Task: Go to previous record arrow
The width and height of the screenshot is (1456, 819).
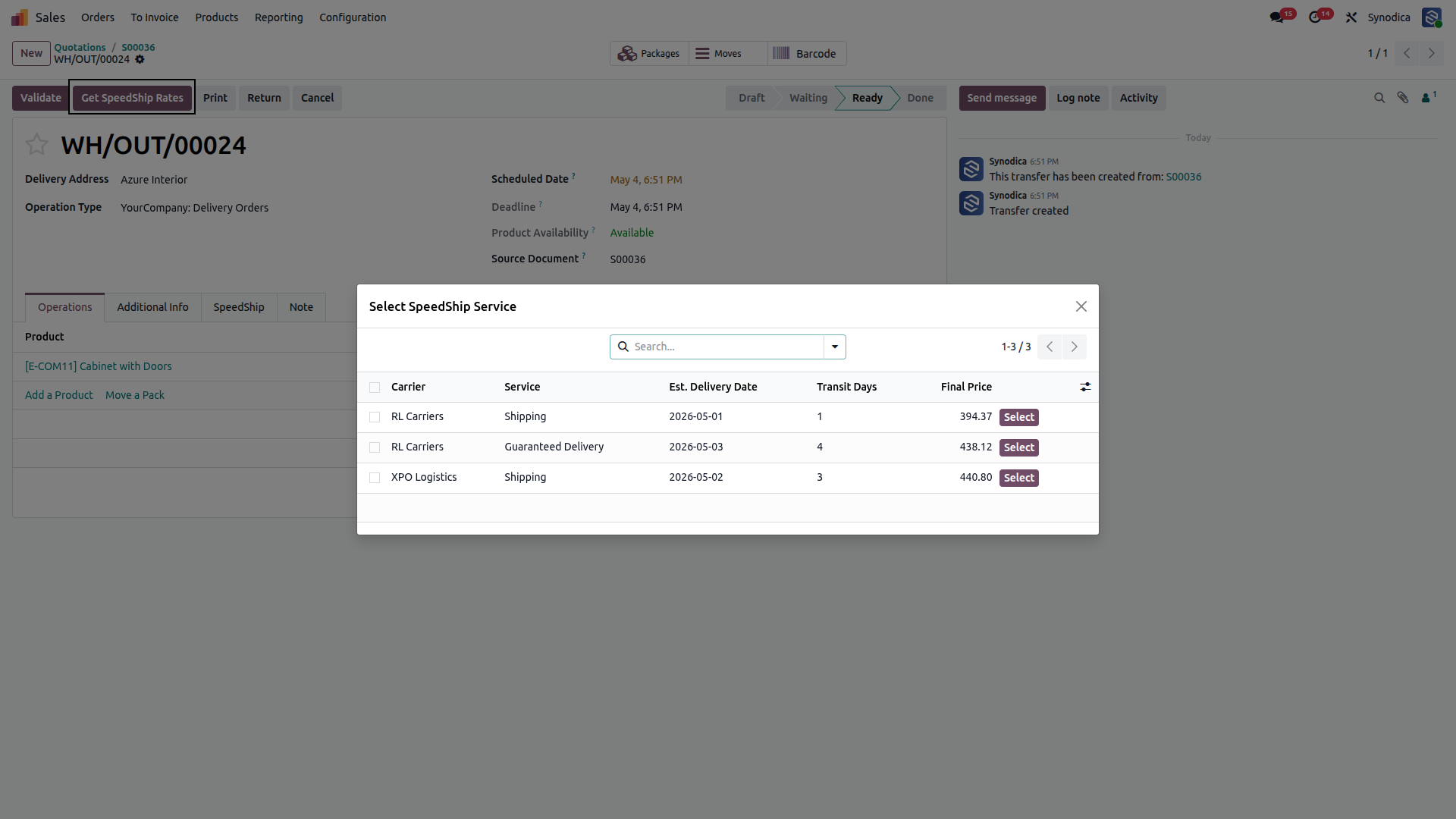Action: [x=1407, y=53]
